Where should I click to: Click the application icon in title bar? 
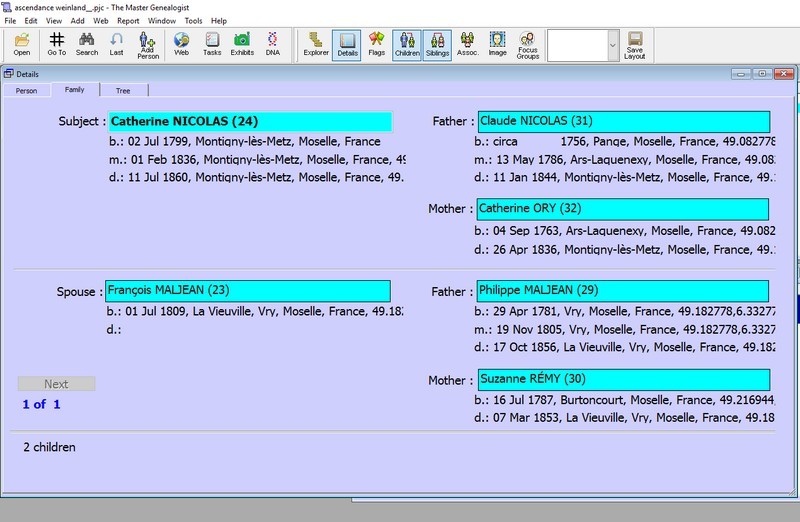click(x=7, y=7)
